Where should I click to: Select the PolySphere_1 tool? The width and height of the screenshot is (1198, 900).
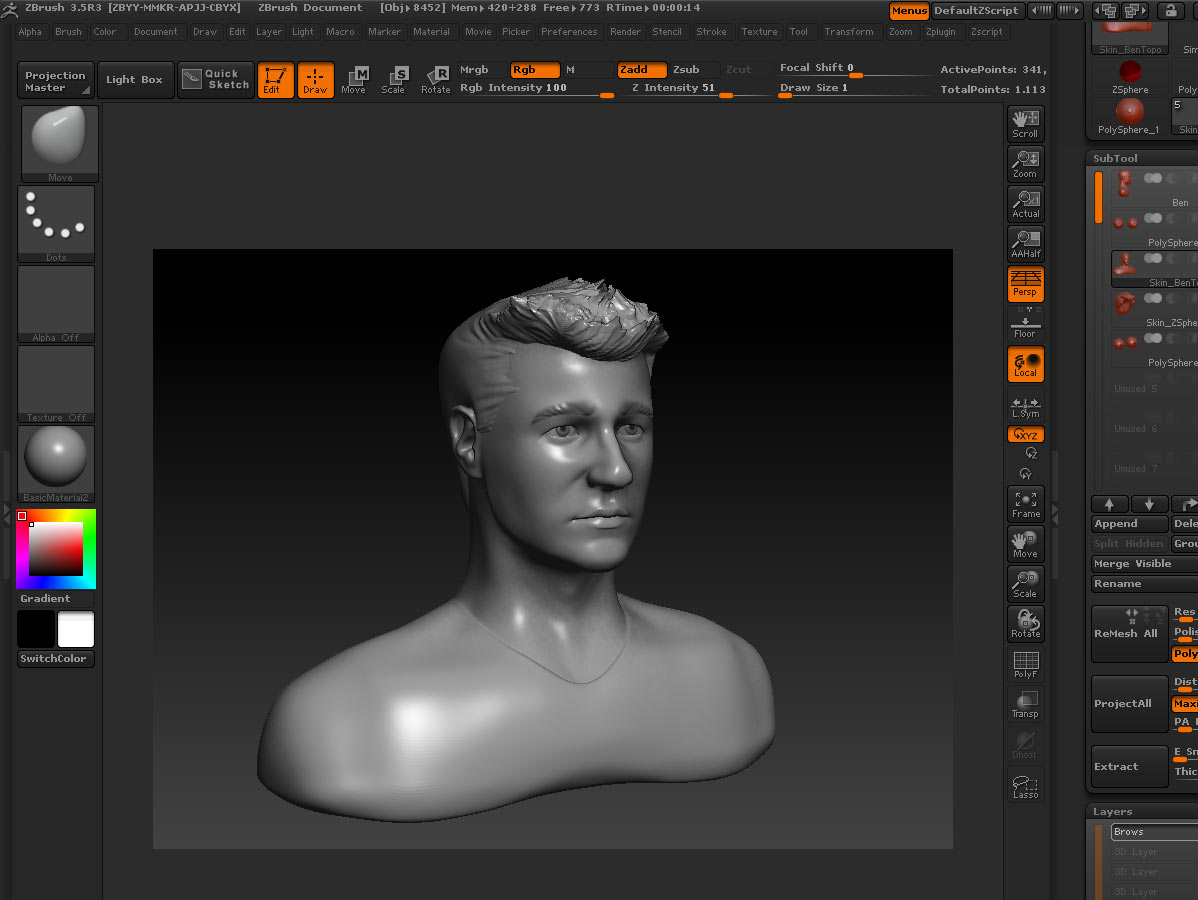pyautogui.click(x=1129, y=118)
